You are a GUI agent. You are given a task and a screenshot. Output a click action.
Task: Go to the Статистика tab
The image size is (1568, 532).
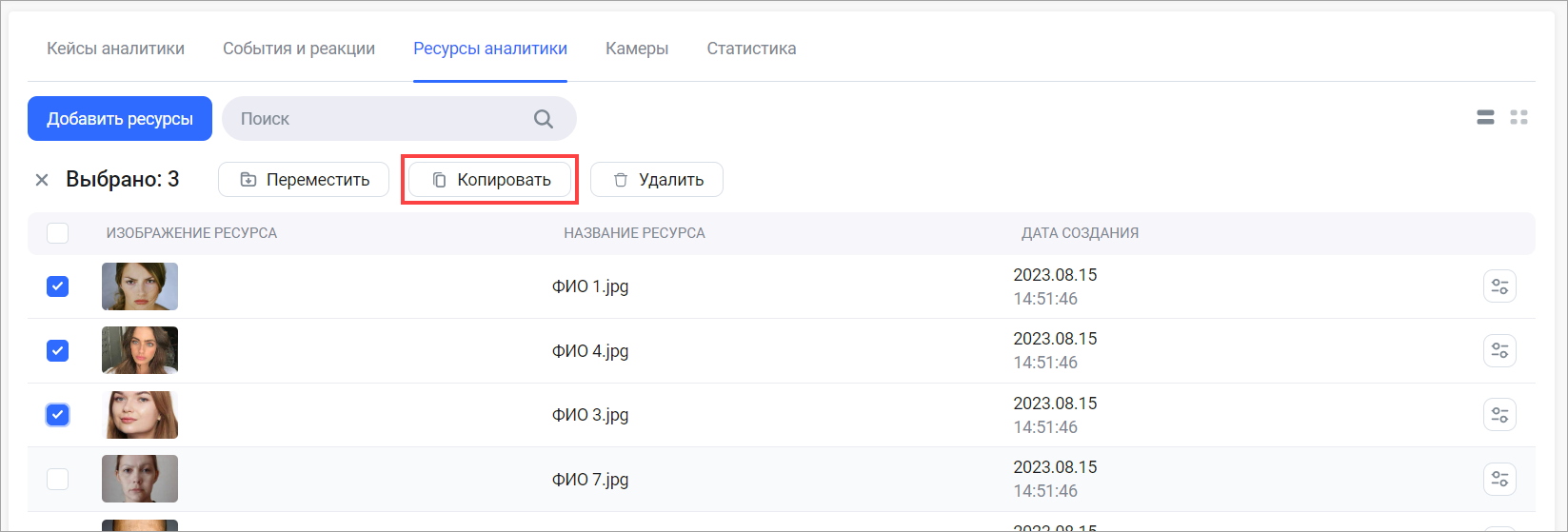[x=751, y=49]
